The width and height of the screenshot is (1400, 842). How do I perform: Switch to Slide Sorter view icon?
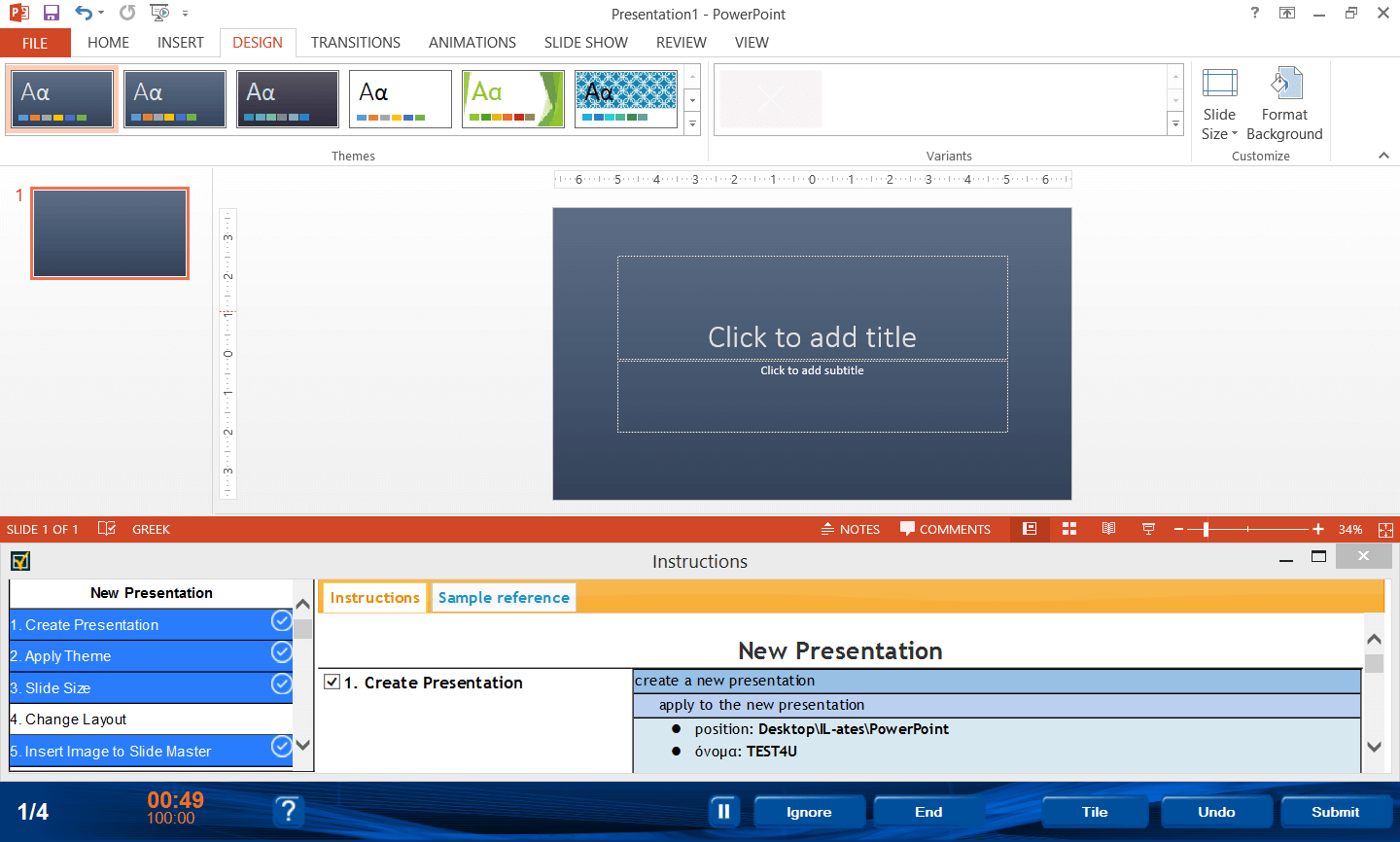click(x=1069, y=529)
